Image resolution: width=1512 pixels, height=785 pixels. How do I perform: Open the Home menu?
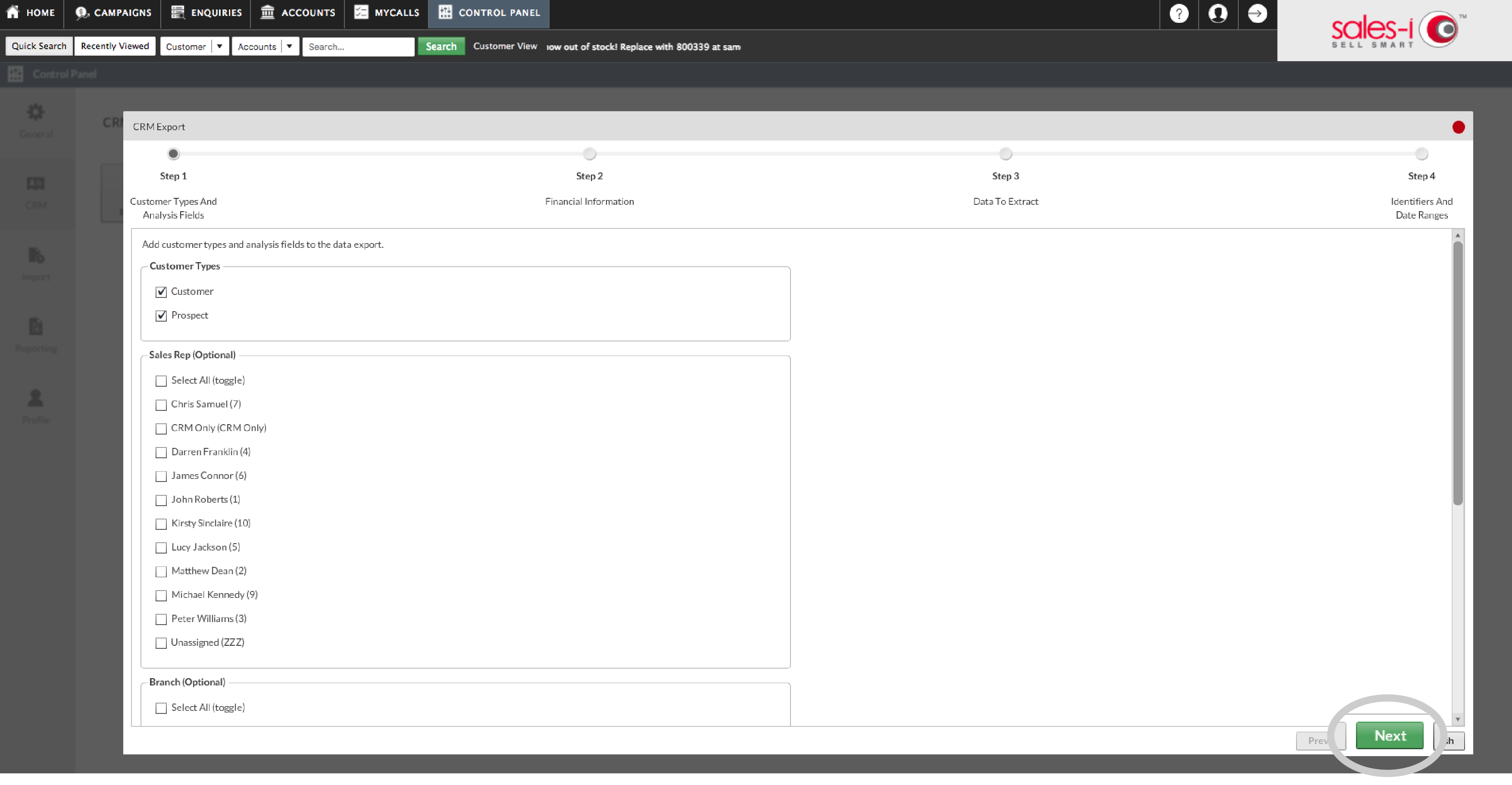pos(31,13)
